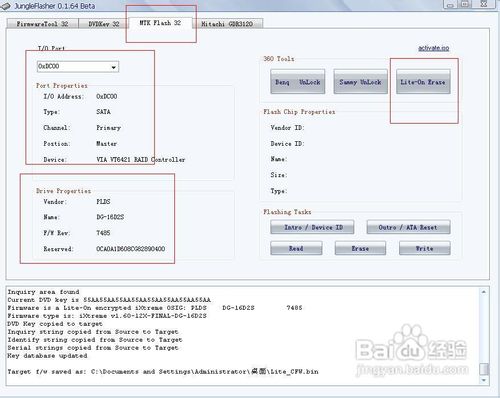Screen dimensions: 500x398
Task: Click the drive name DG-16D2S in Drive Properties
Action: [x=110, y=217]
